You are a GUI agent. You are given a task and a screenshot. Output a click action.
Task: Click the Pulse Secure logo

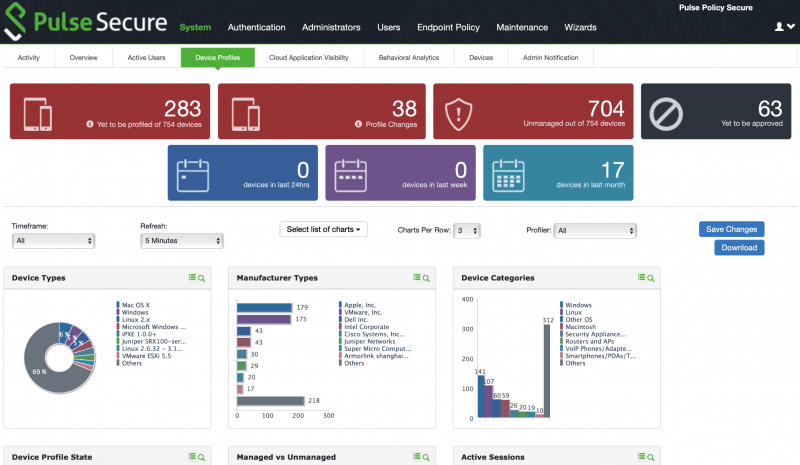(85, 21)
